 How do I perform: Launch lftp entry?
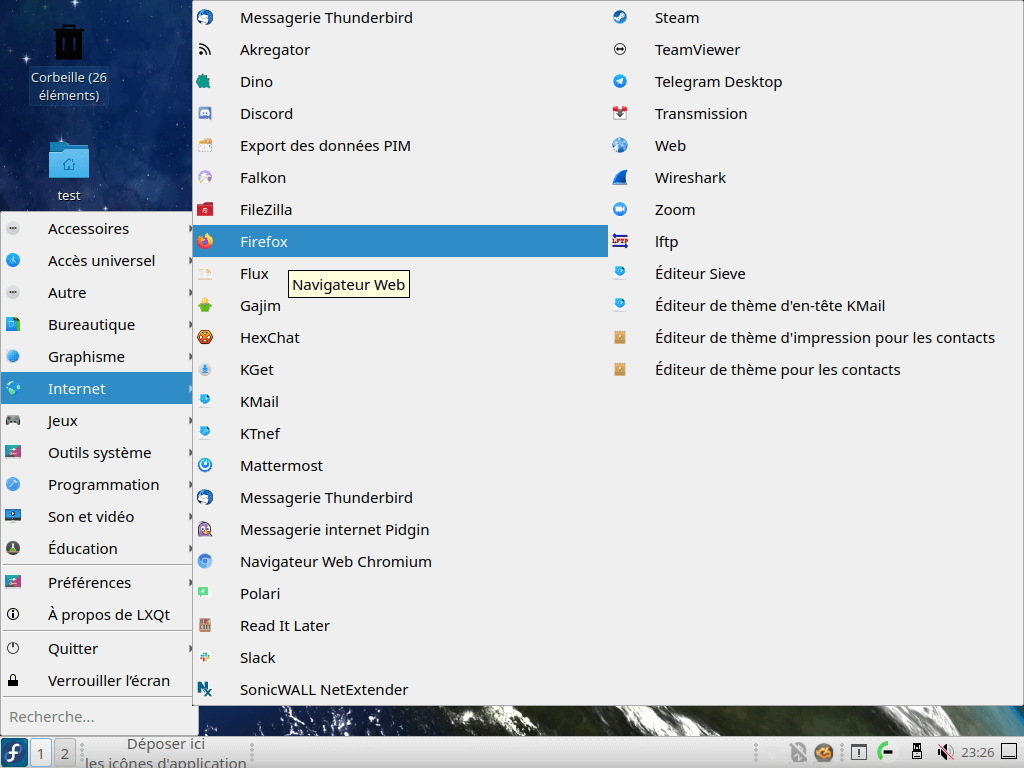[x=815, y=242]
